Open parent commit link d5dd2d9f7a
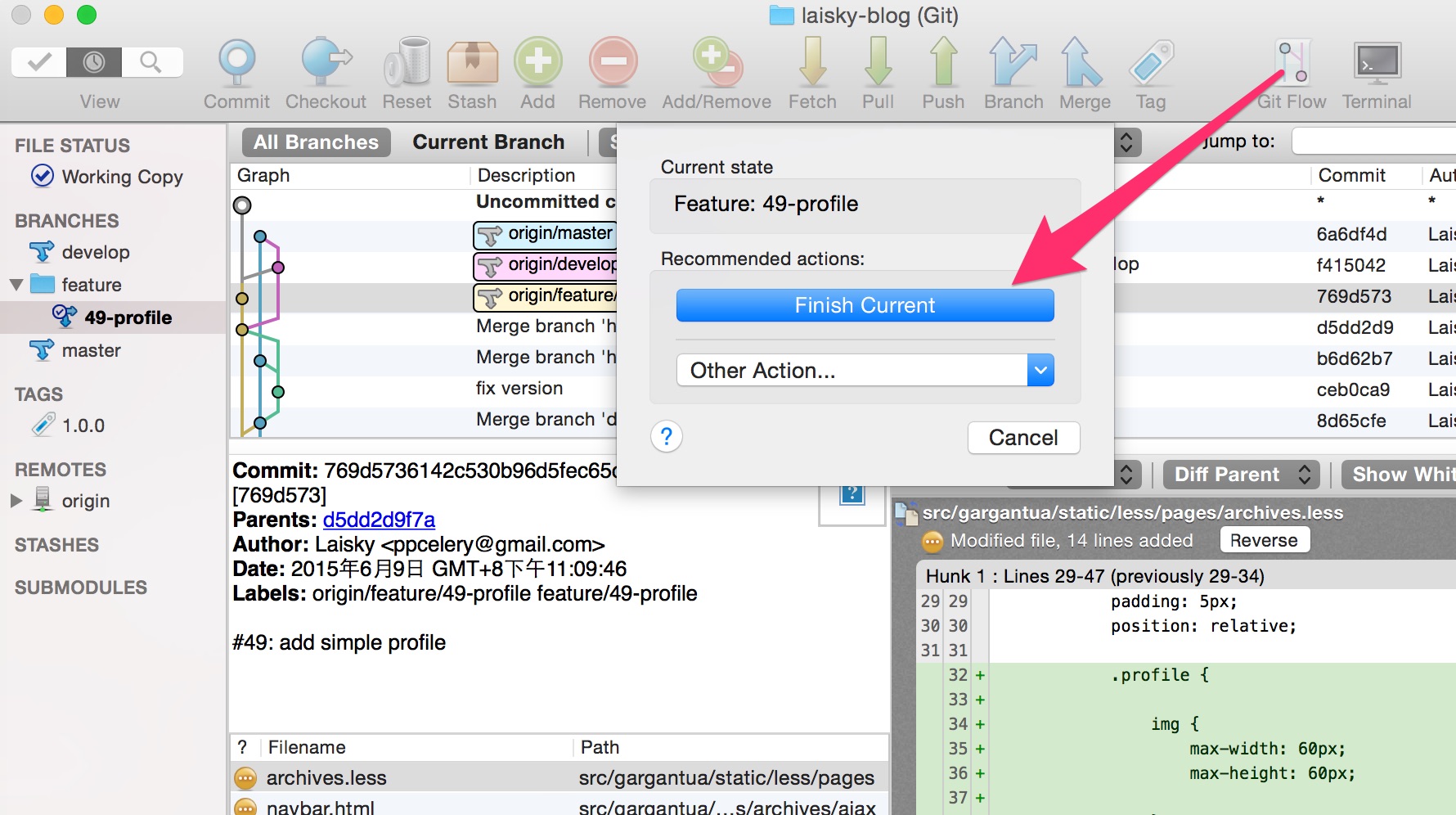Viewport: 1456px width, 815px height. (379, 520)
